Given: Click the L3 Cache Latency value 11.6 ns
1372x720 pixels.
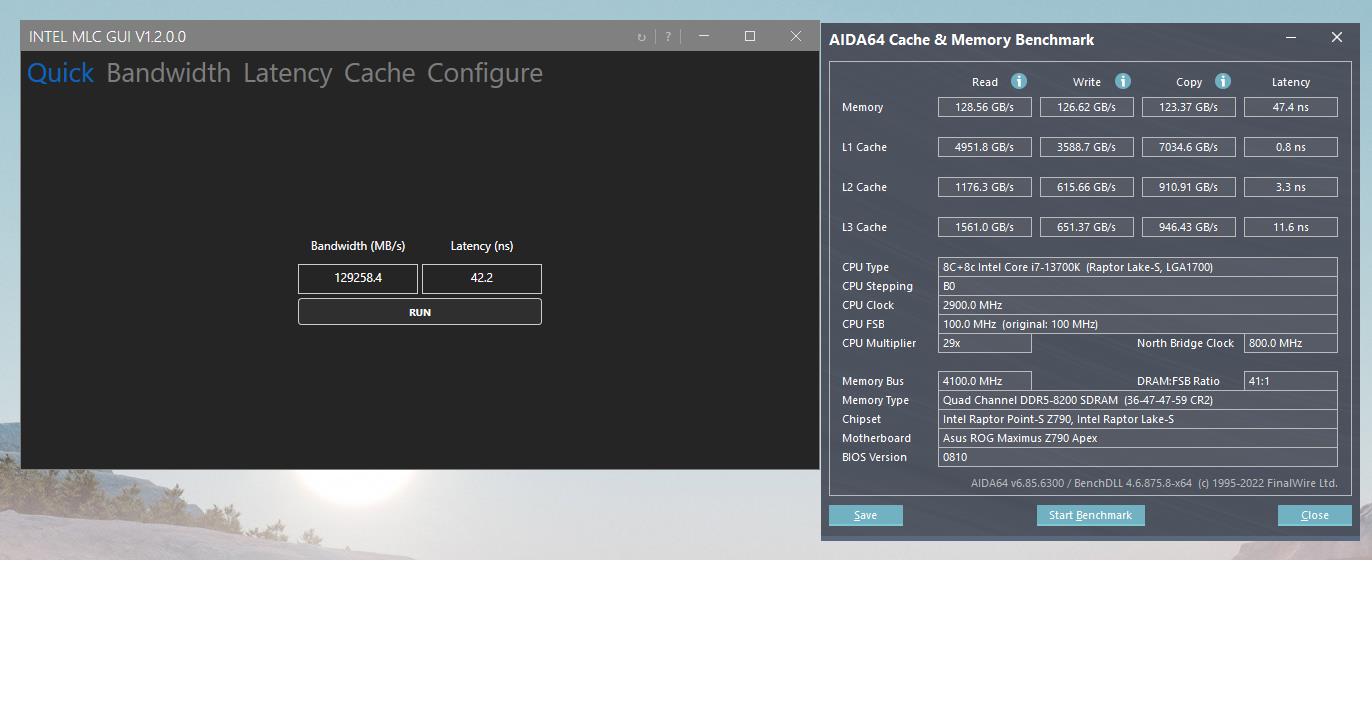Looking at the screenshot, I should click(x=1291, y=227).
